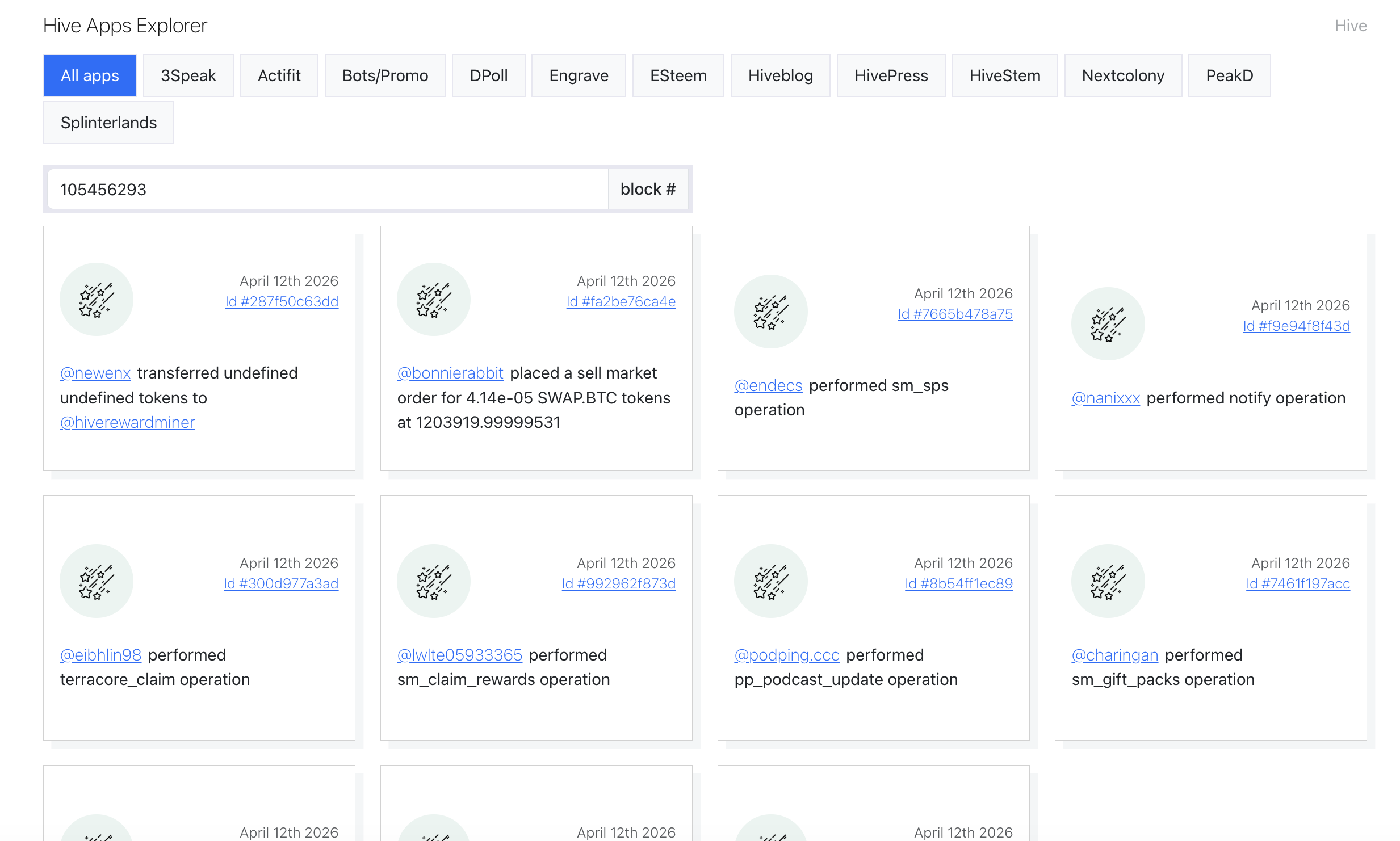Visit the @podping.ccc profile link

[x=787, y=655]
